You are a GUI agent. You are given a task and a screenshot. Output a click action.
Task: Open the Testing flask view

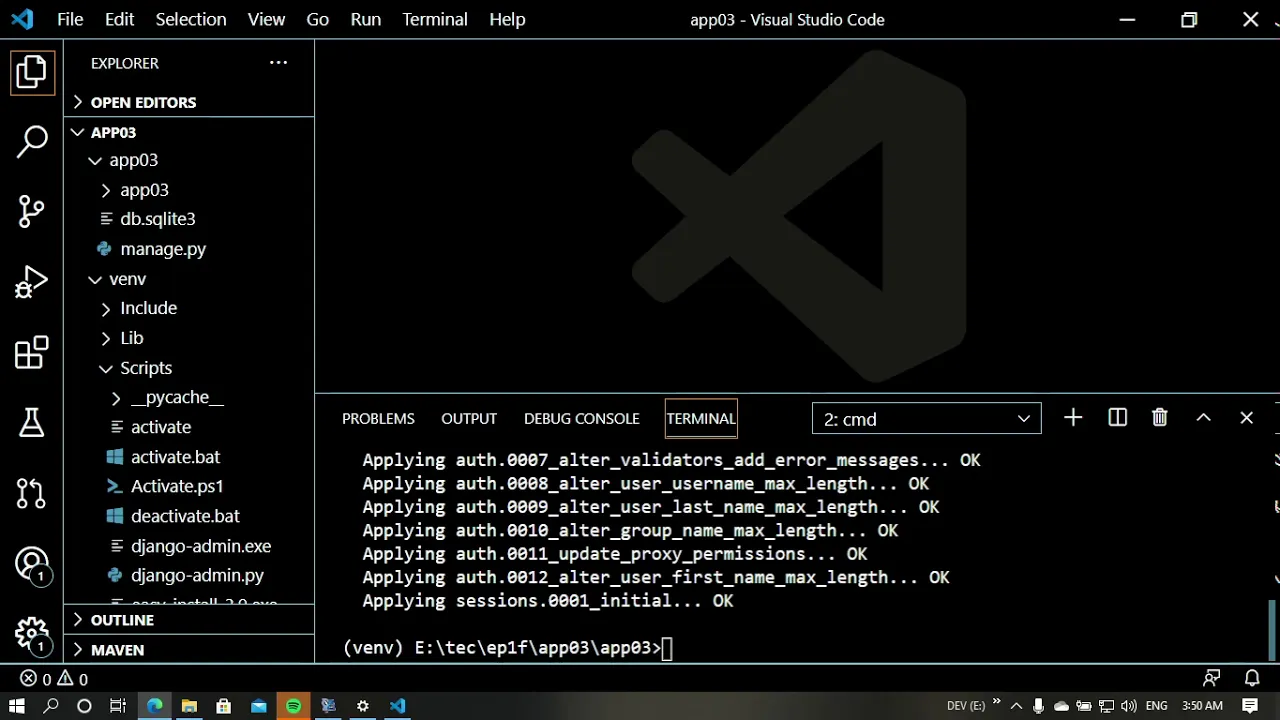pyautogui.click(x=31, y=422)
